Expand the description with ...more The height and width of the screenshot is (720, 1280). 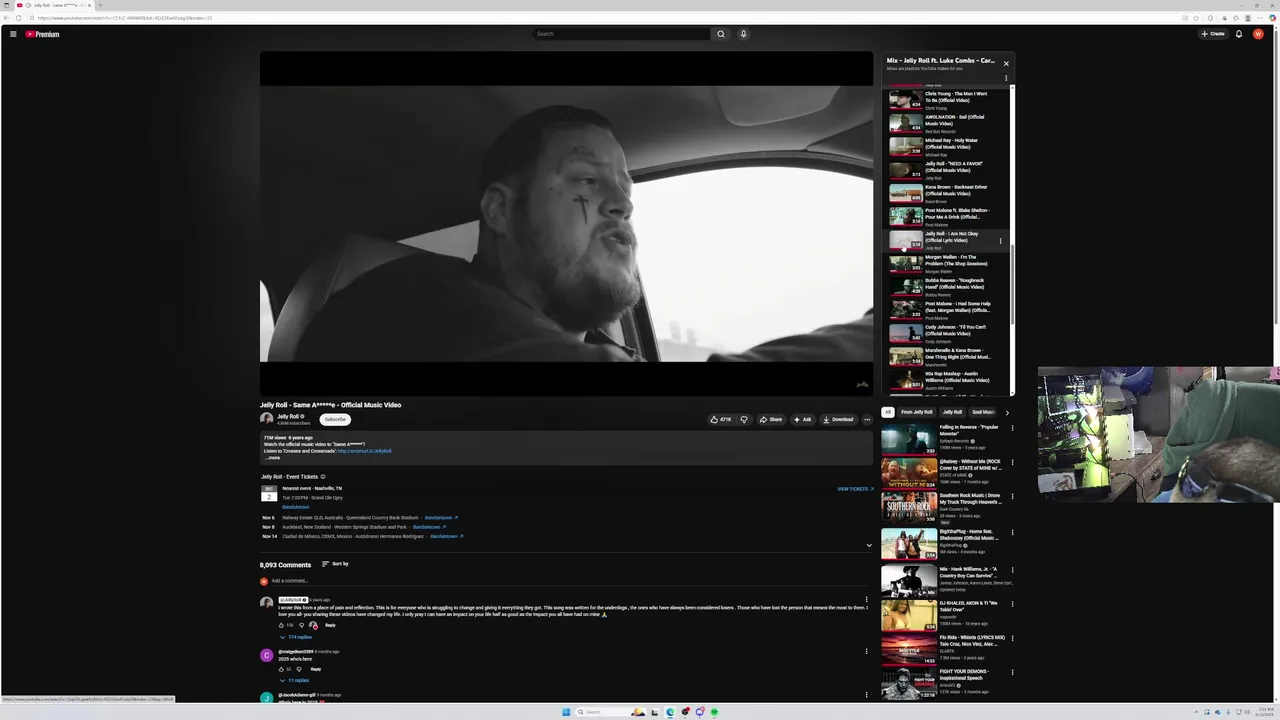click(273, 458)
